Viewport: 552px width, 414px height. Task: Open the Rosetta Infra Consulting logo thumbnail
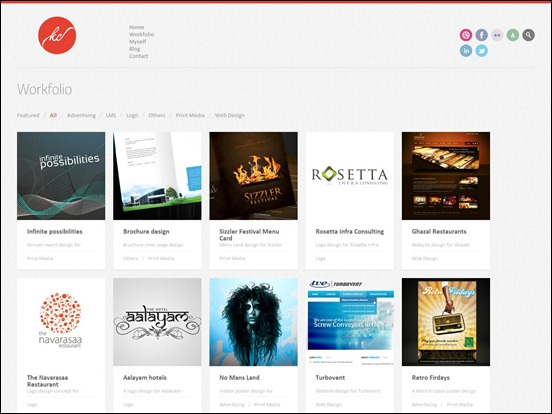pyautogui.click(x=350, y=176)
